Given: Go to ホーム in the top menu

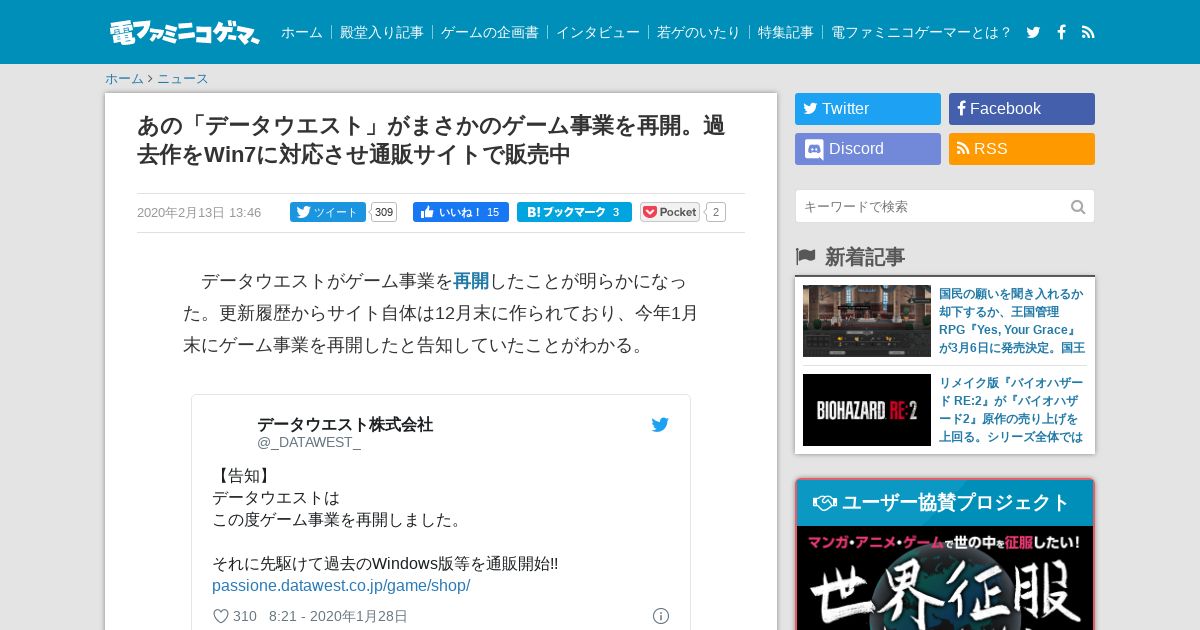Looking at the screenshot, I should [301, 32].
